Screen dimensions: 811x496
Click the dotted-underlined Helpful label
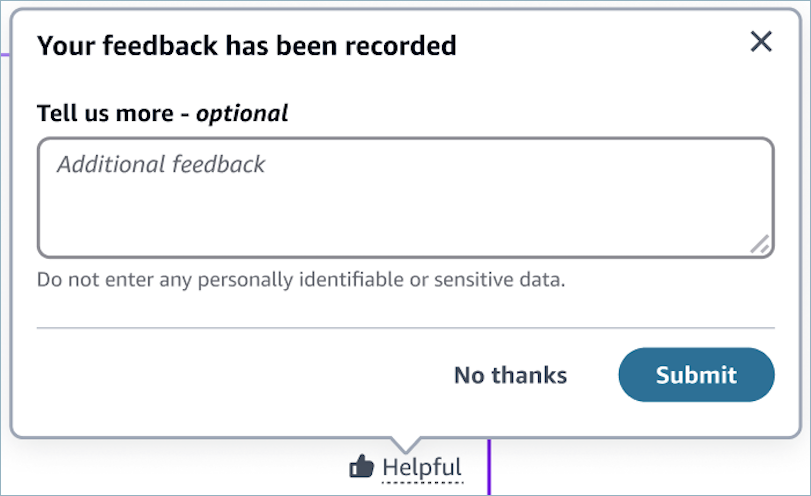[x=422, y=467]
